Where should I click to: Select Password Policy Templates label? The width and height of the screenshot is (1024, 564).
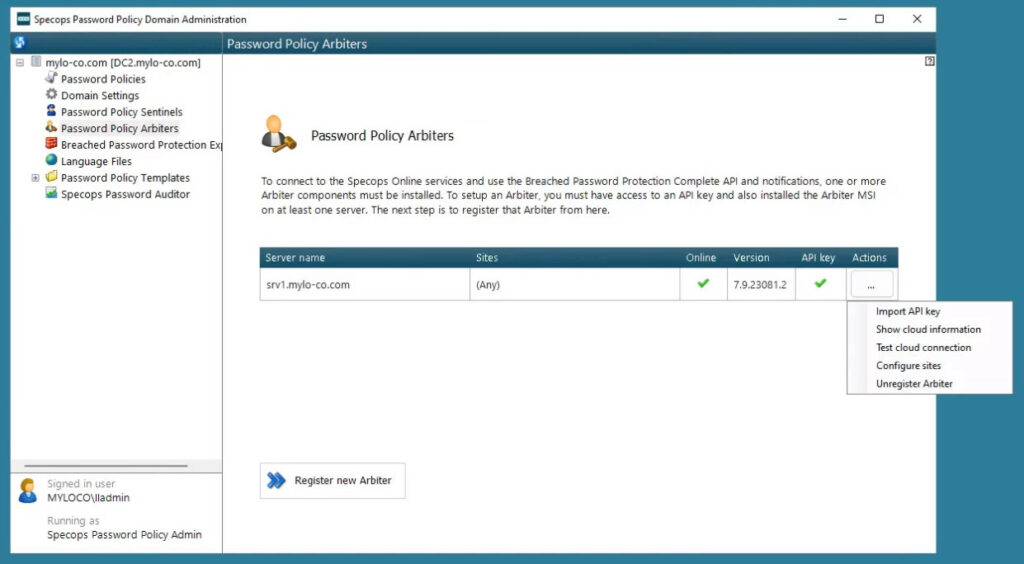point(125,178)
